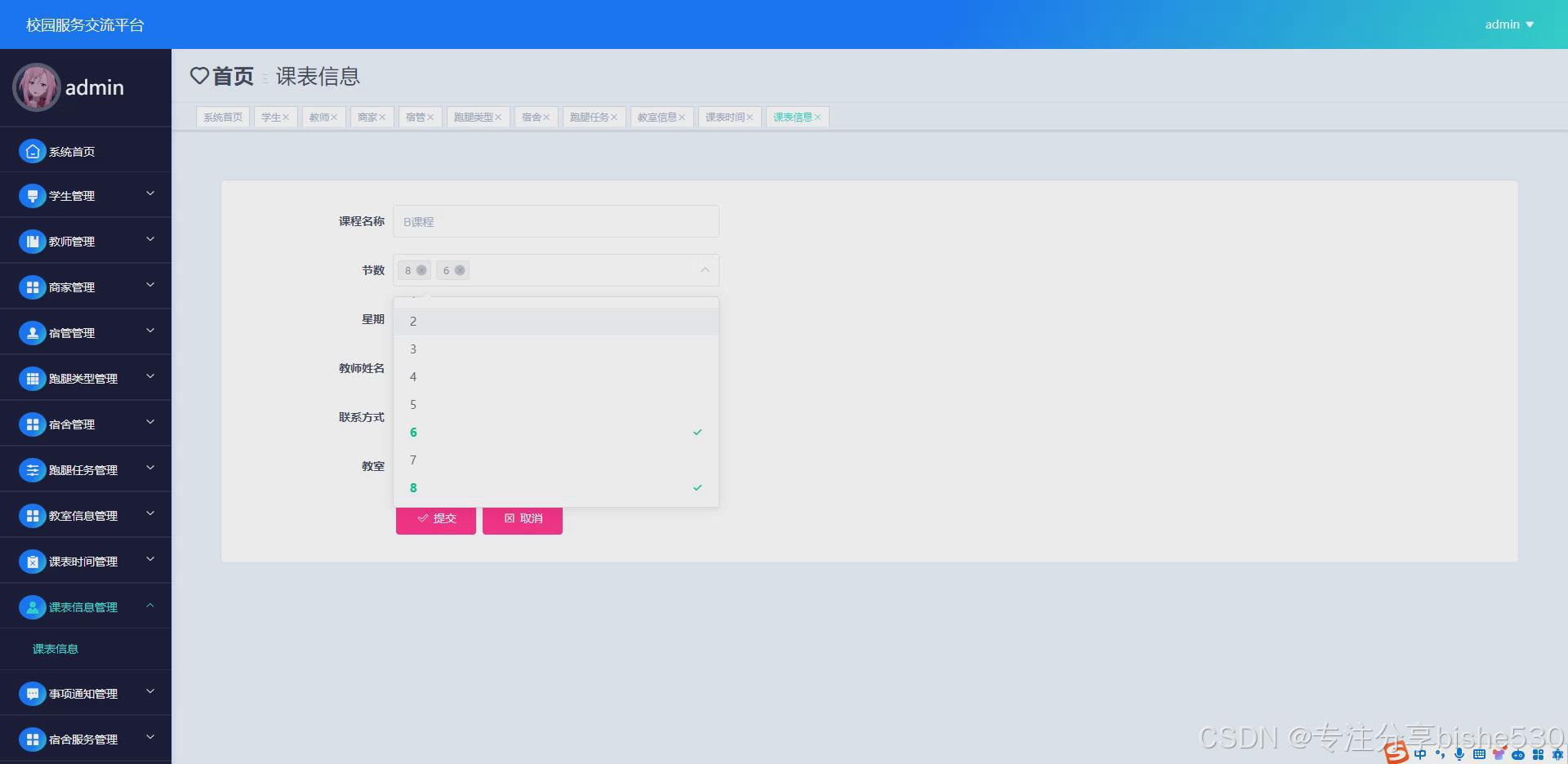The width and height of the screenshot is (1568, 764).
Task: Expand the 课表时间管理 menu chevron
Action: click(150, 559)
